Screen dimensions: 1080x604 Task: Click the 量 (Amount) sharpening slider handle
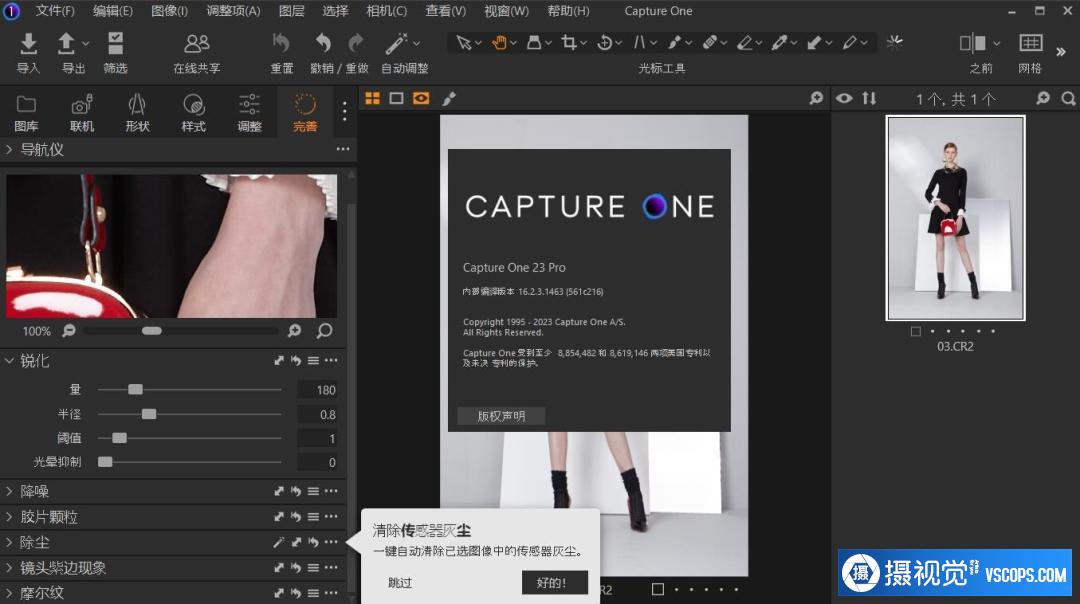135,390
